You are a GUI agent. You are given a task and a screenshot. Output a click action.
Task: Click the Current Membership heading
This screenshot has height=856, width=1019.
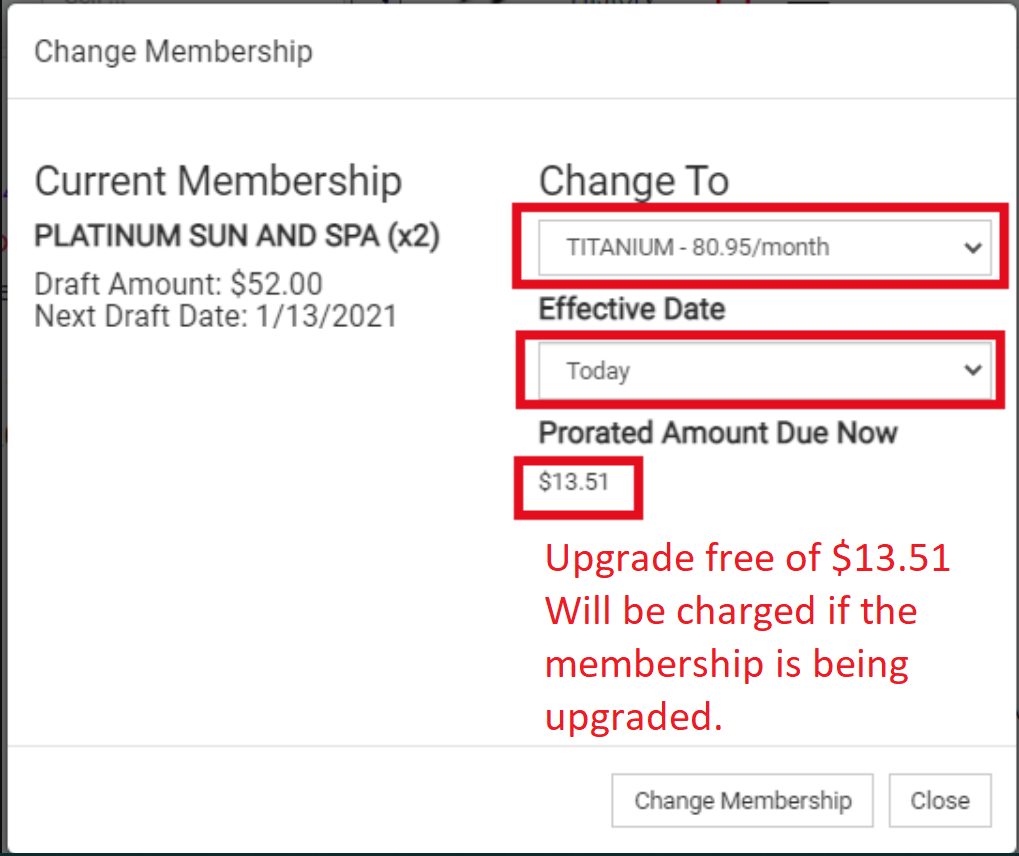218,181
